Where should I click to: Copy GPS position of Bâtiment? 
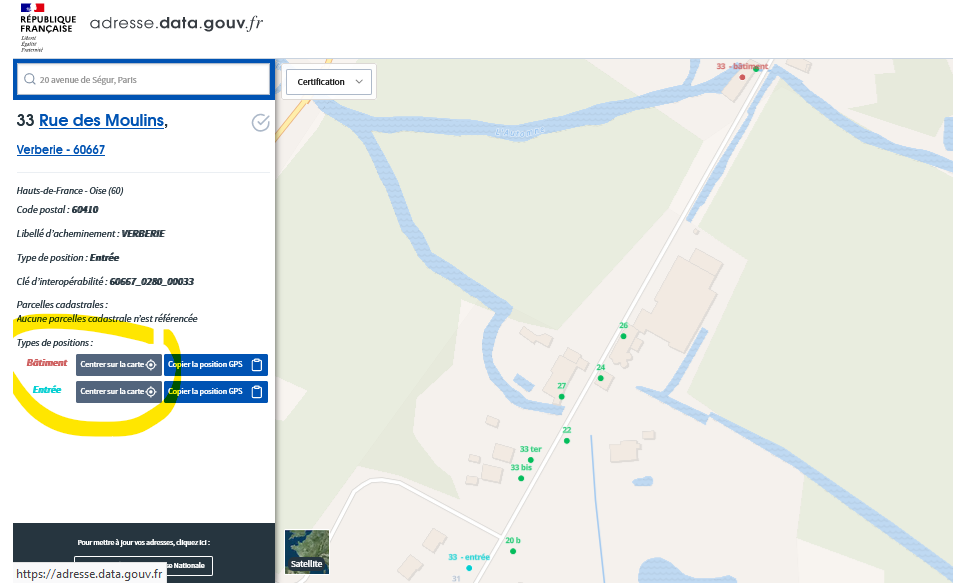pos(216,365)
